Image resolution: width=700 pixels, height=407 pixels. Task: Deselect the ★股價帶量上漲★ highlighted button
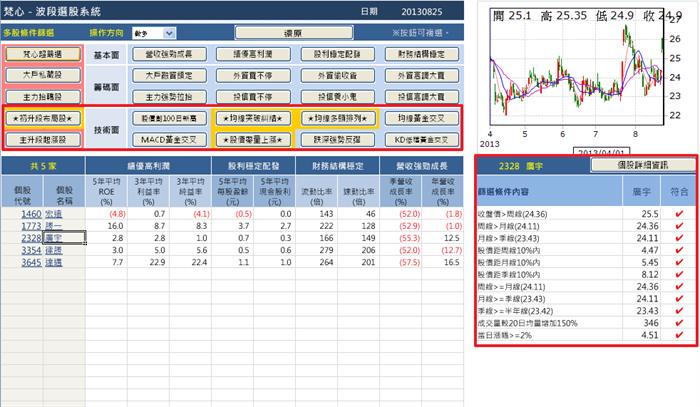point(253,140)
